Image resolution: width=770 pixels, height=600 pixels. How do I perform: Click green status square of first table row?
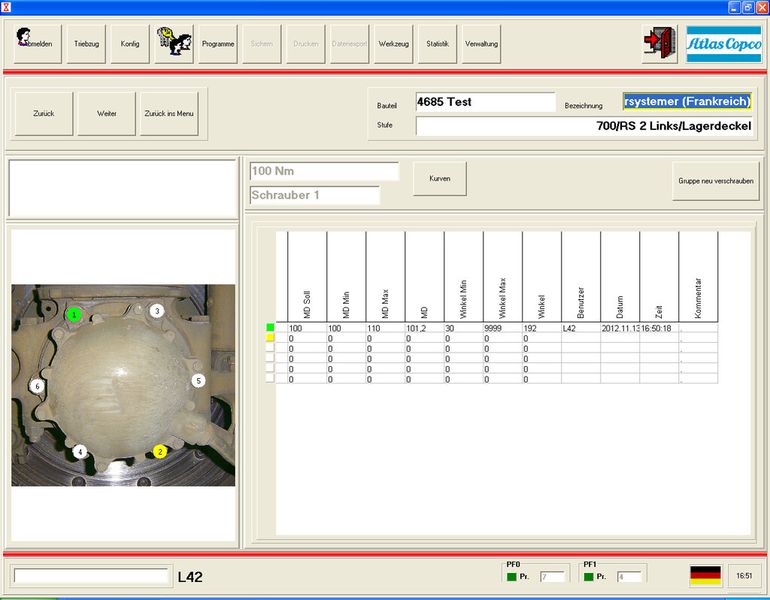click(270, 327)
